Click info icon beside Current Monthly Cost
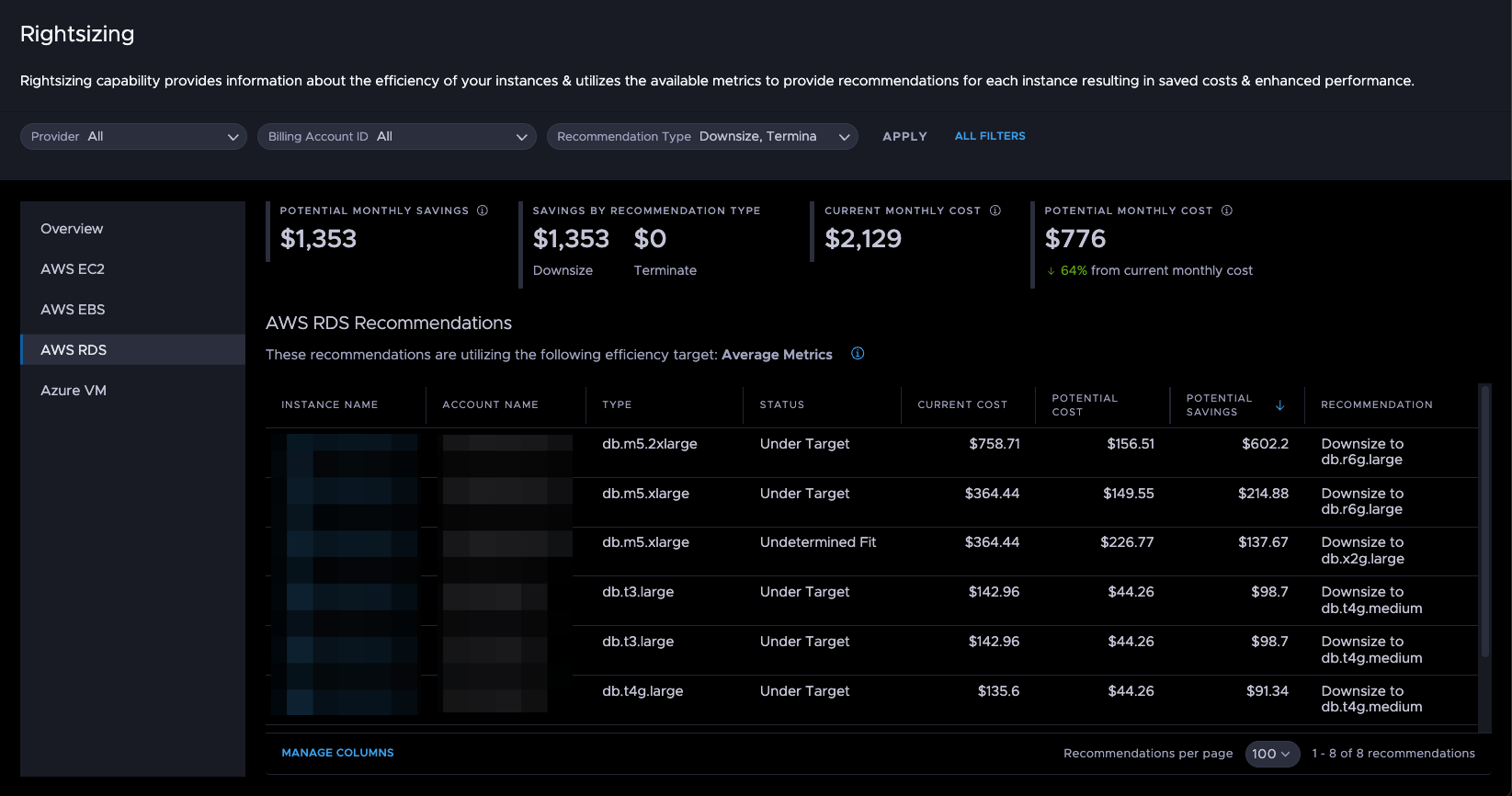The image size is (1512, 796). coord(995,210)
